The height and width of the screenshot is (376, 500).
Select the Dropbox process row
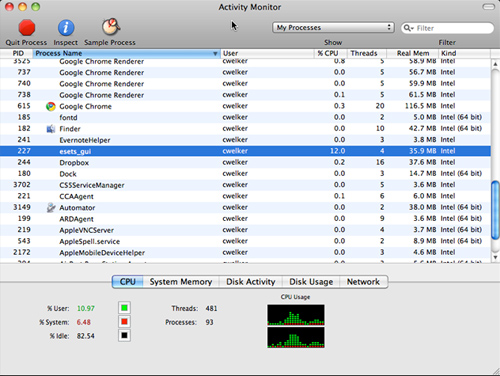[245, 162]
